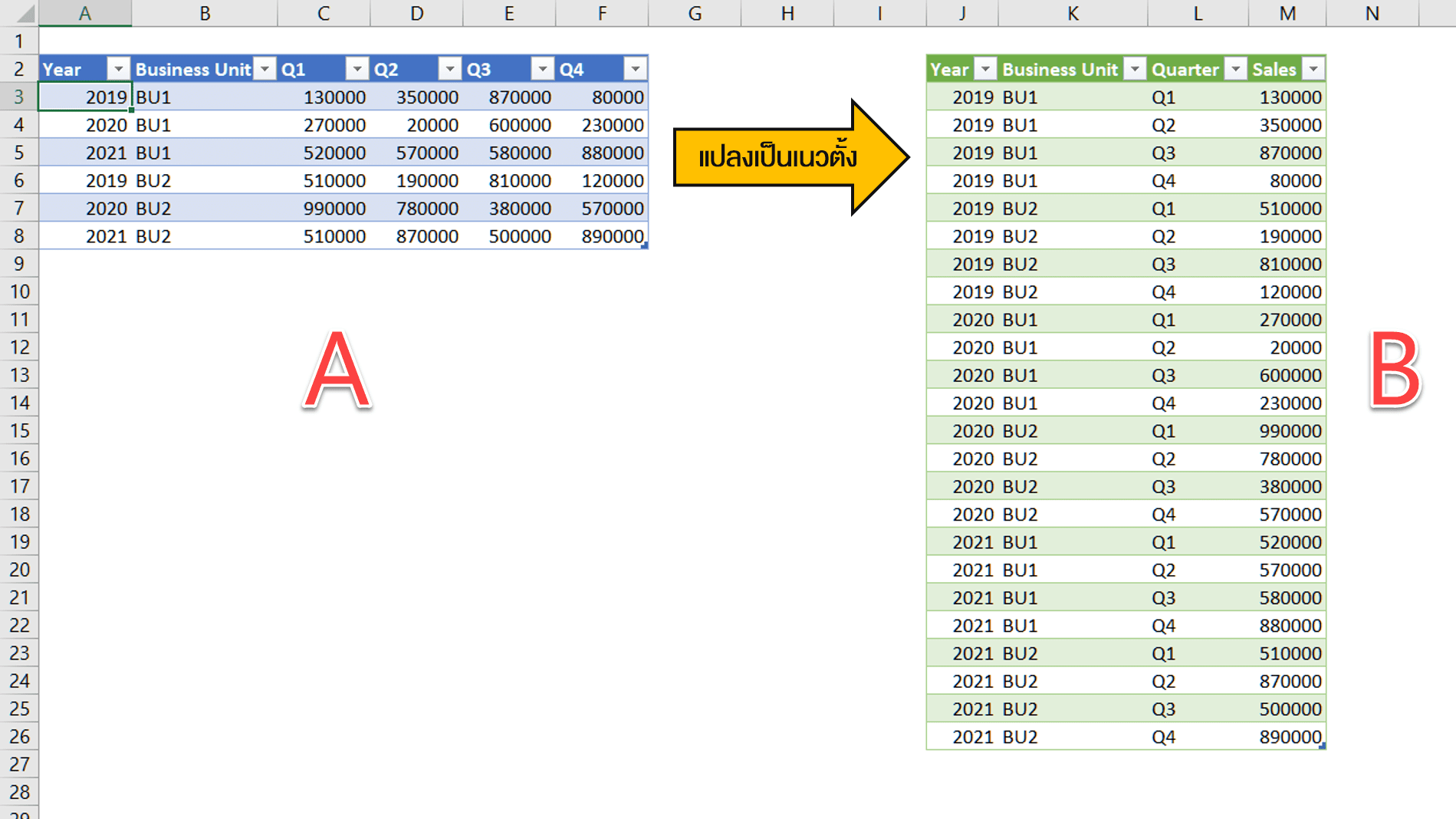Image resolution: width=1456 pixels, height=819 pixels.
Task: Select the 2019 BU1 Q1 sales cell in table B
Action: coord(1288,97)
